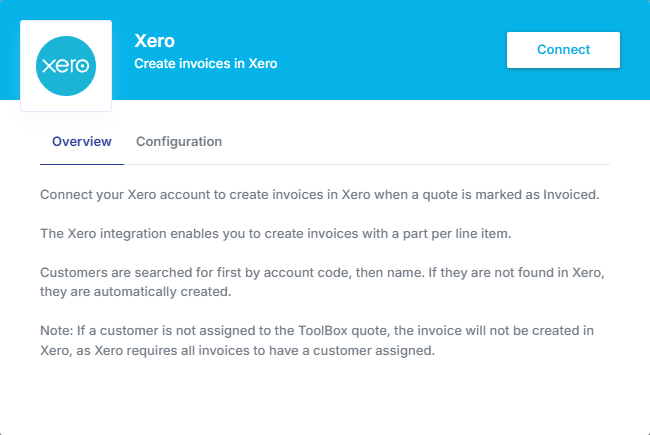
Task: Click the 'Create invoices in Xero' subtitle
Action: point(206,63)
